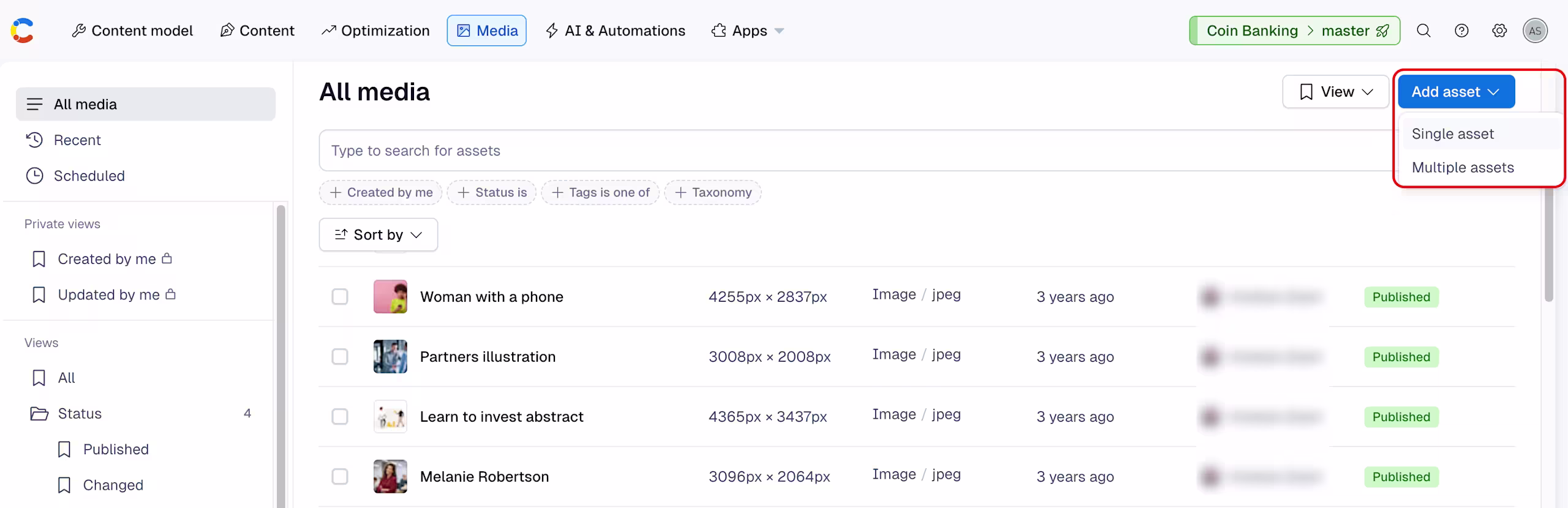Viewport: 1568px width, 508px height.
Task: Switch to the Content tab
Action: click(x=257, y=31)
